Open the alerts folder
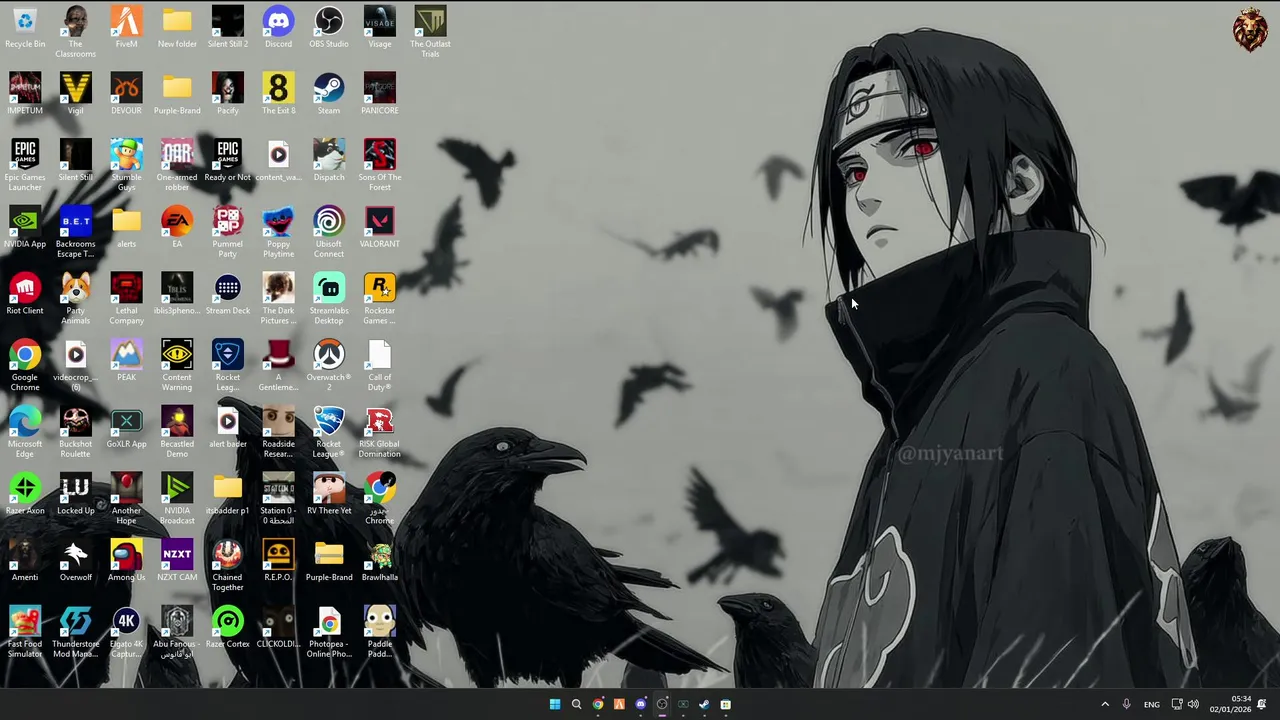1280x720 pixels. coord(126,228)
